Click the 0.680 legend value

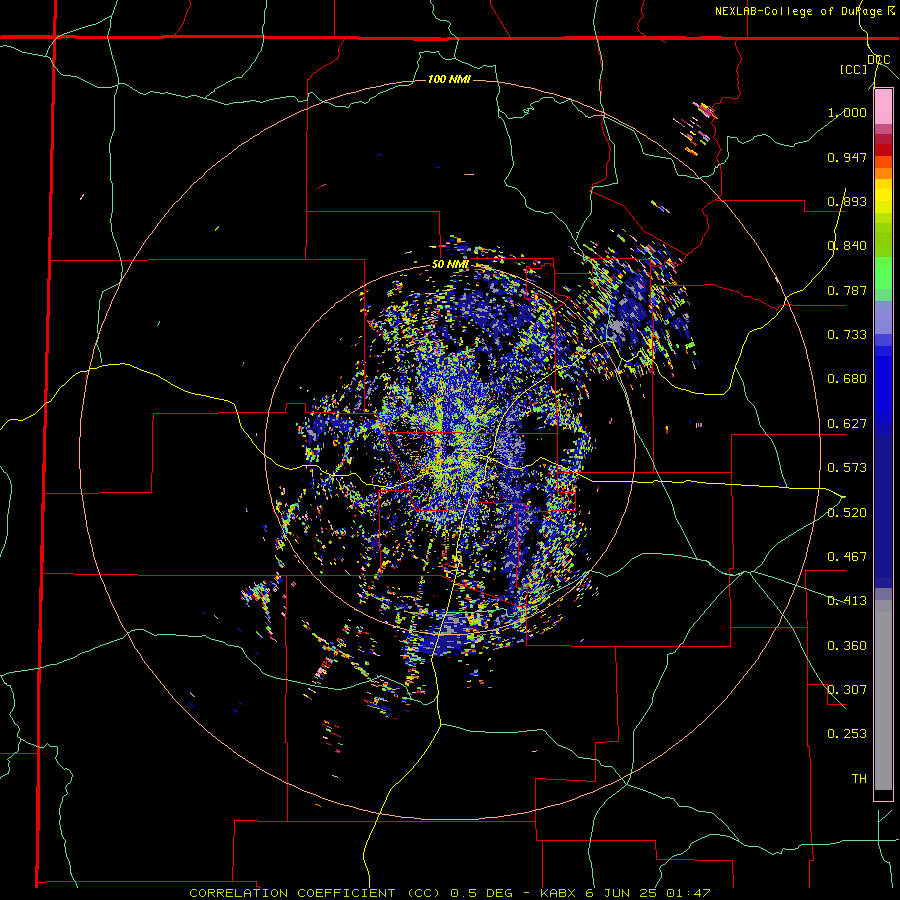click(847, 379)
